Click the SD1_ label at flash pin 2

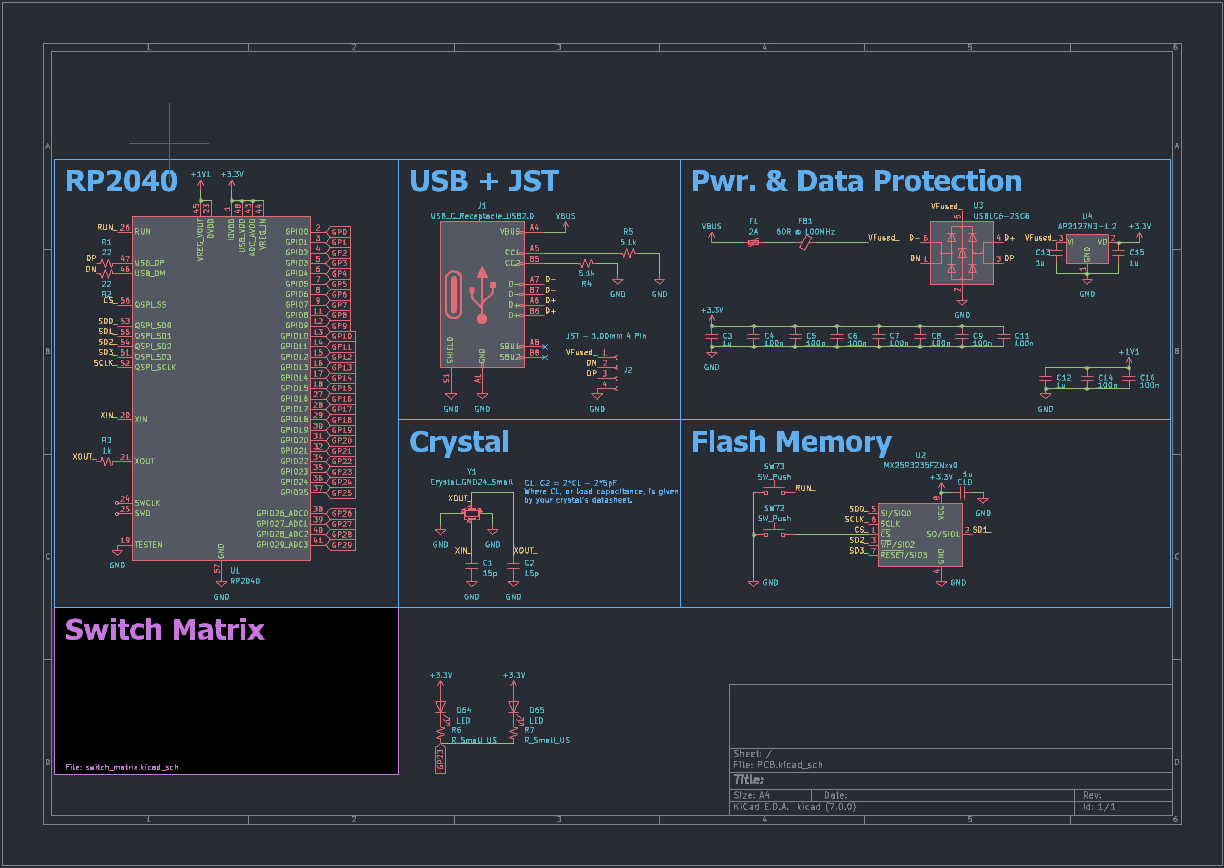point(981,529)
